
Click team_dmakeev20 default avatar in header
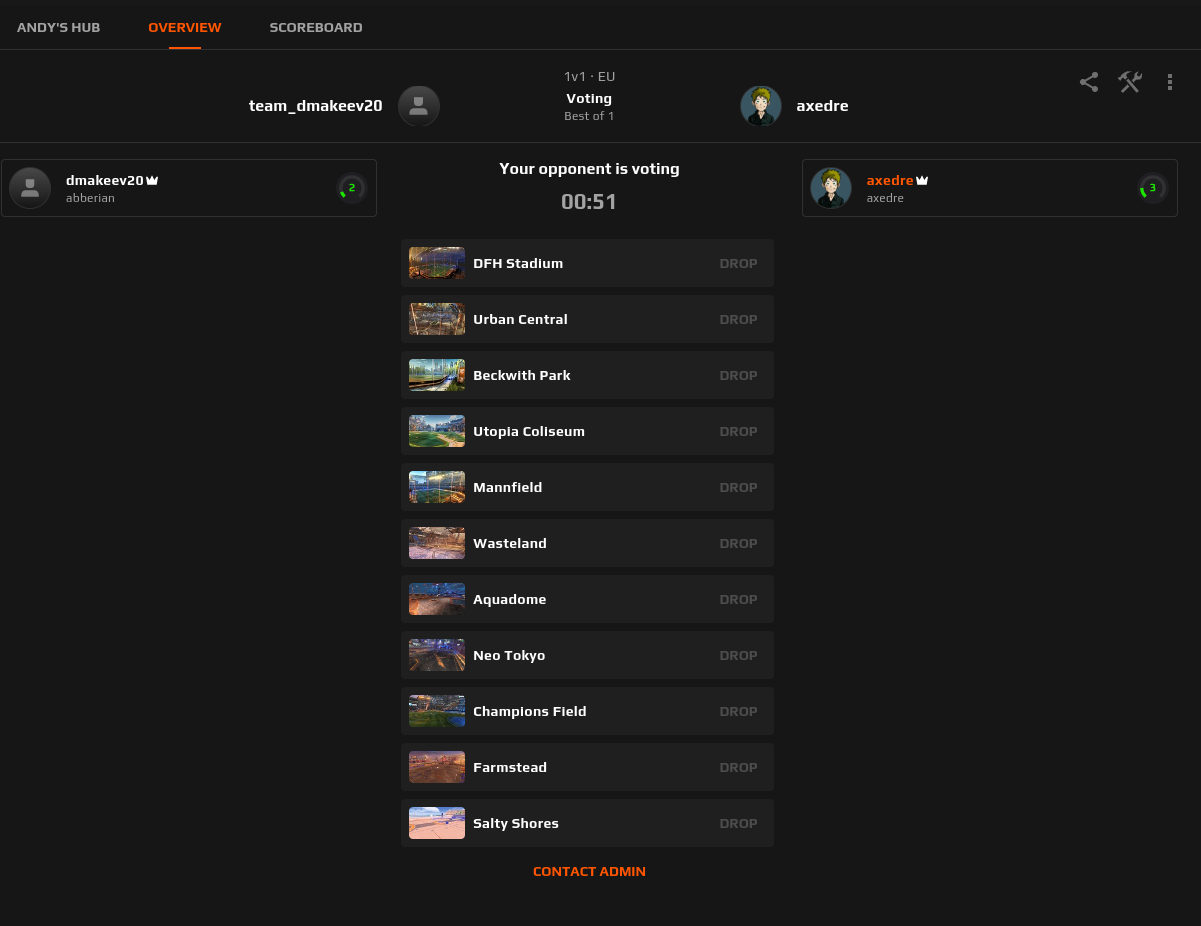point(419,106)
